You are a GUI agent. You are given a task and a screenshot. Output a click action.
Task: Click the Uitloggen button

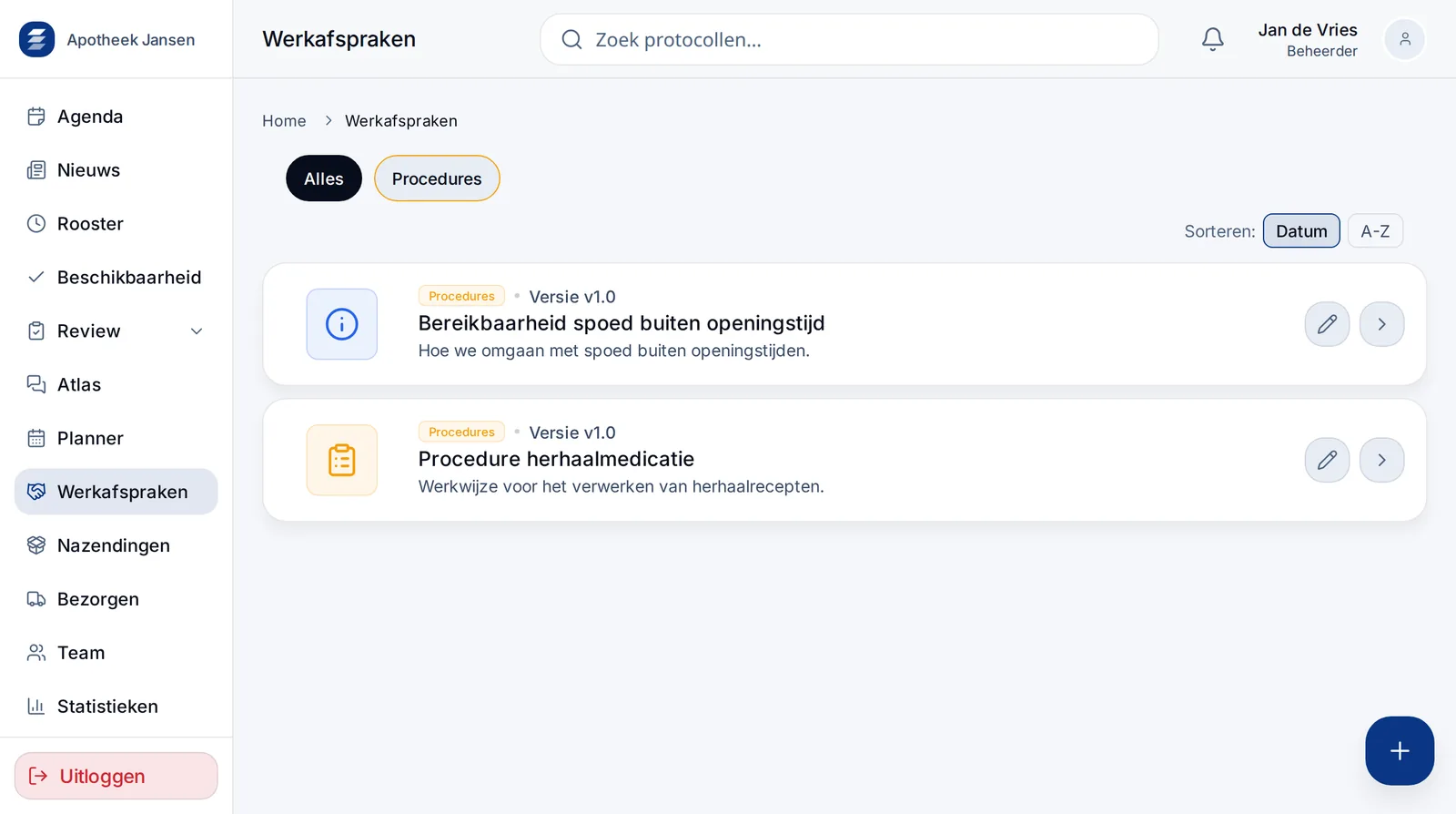click(116, 776)
